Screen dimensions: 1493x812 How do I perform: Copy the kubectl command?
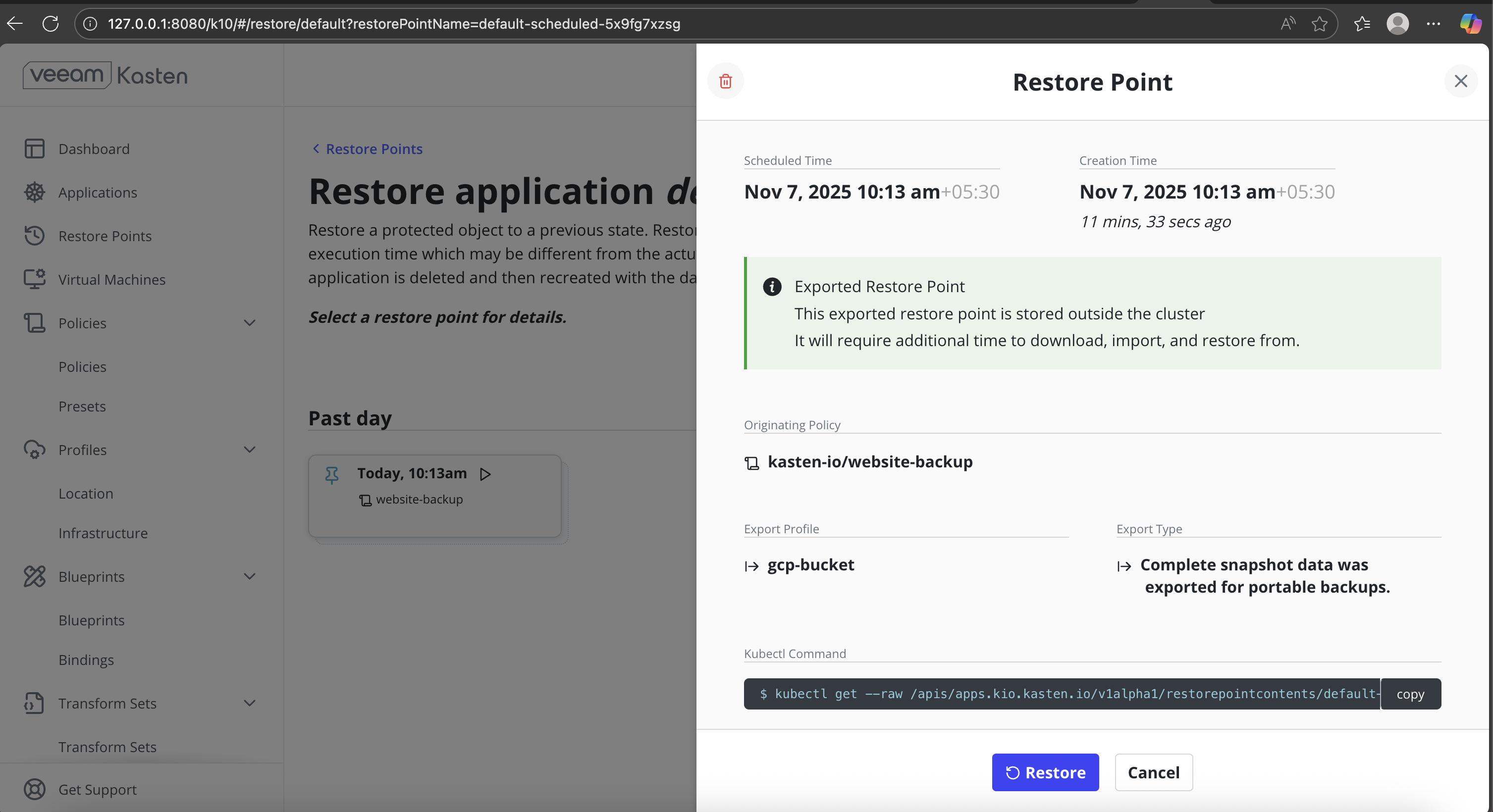[1410, 694]
